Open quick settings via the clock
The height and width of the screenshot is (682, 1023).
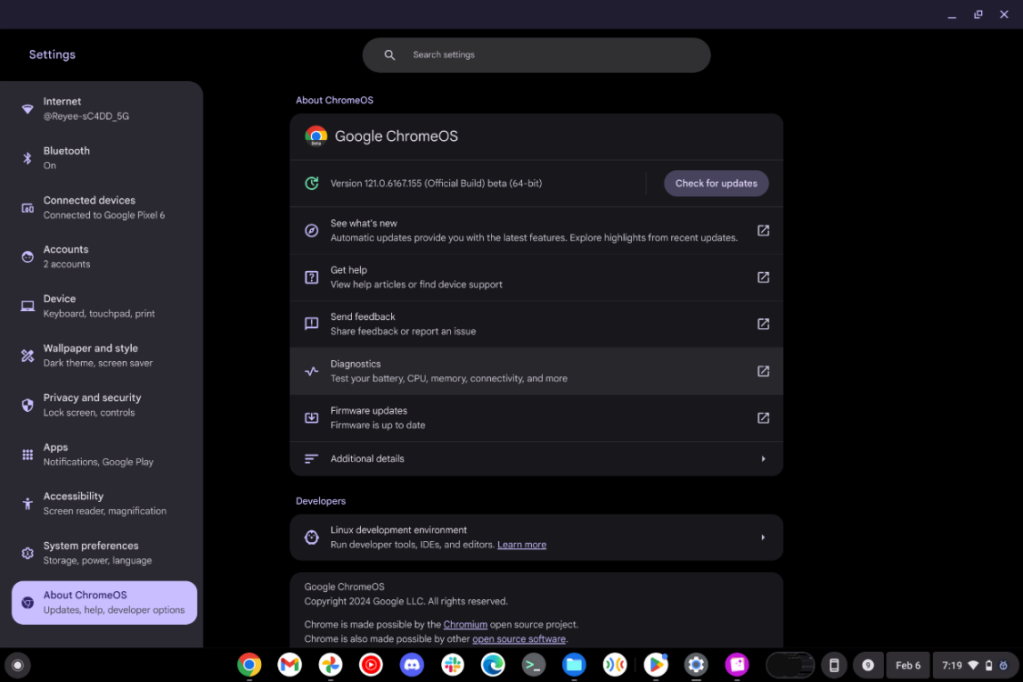[975, 665]
